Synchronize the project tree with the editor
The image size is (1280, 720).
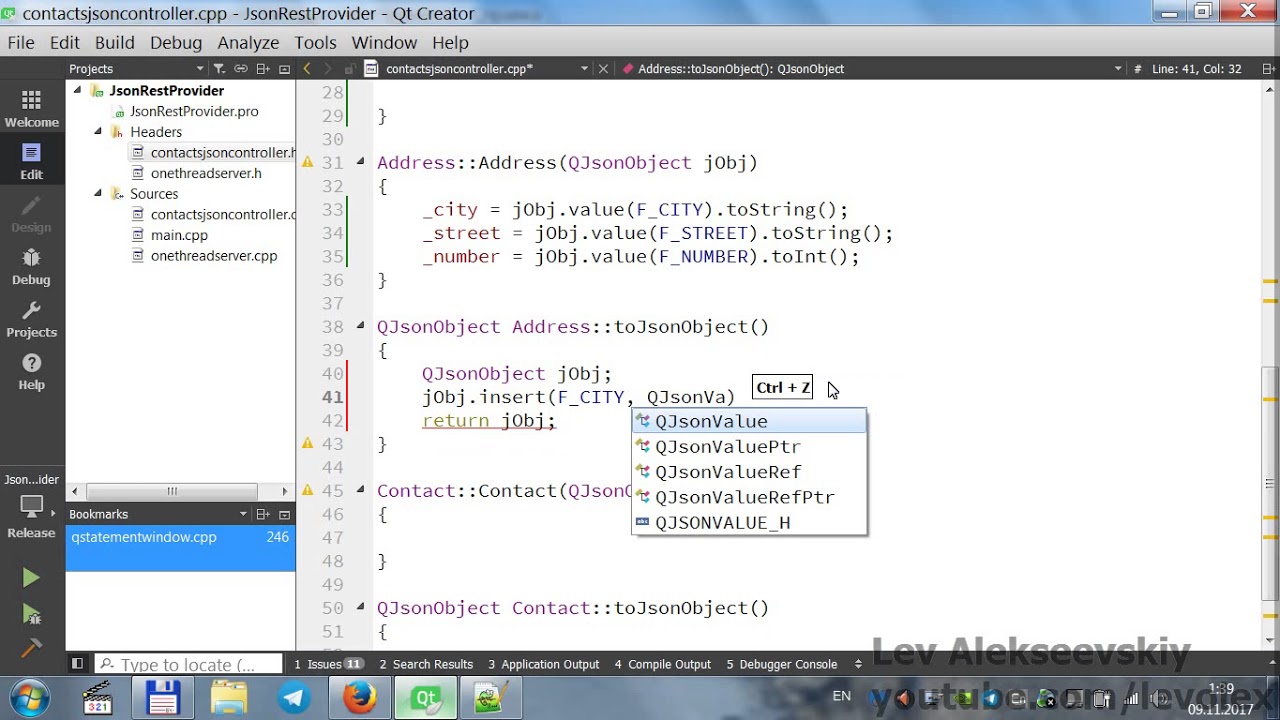(x=241, y=69)
